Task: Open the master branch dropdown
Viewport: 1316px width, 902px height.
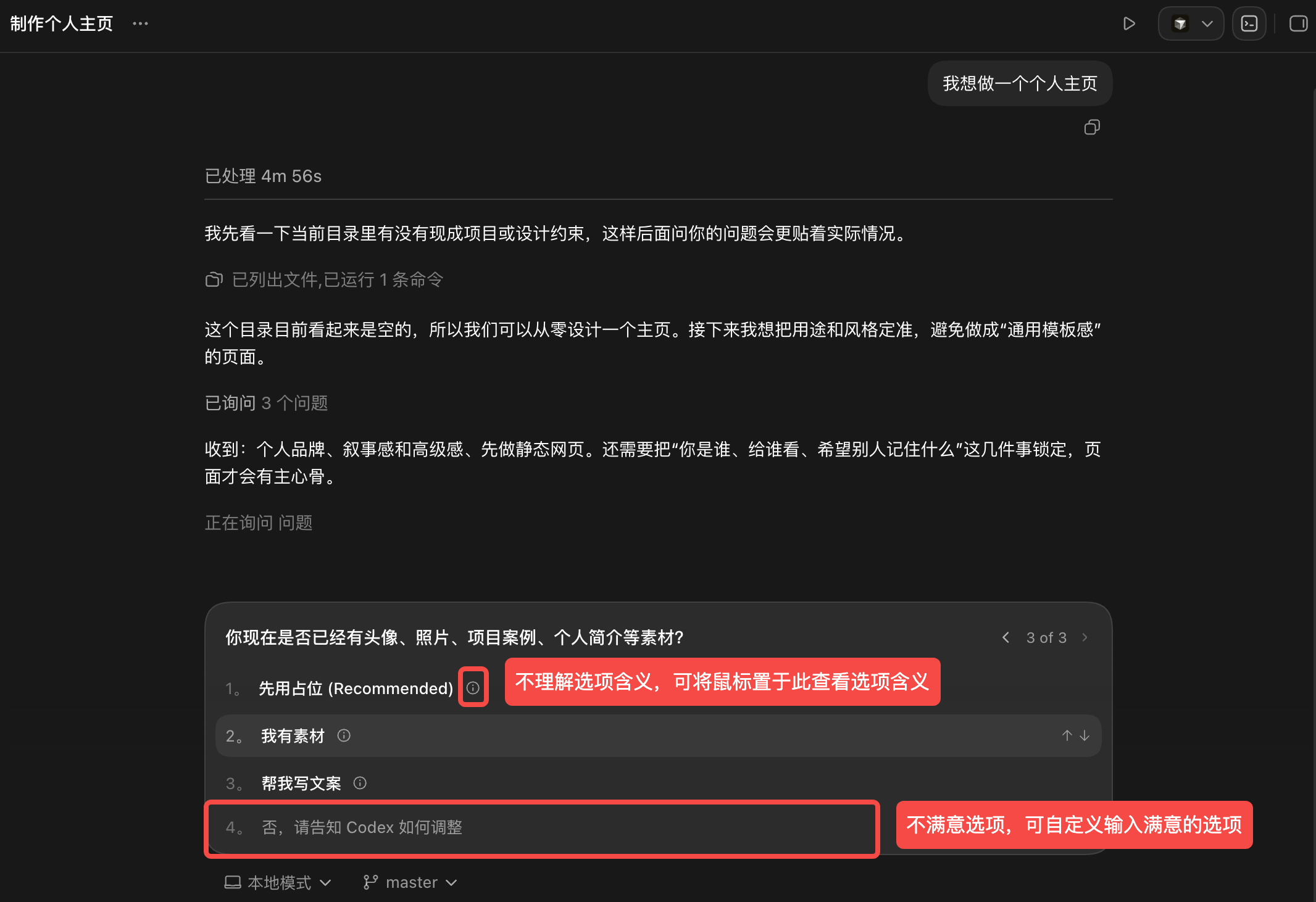Action: [410, 882]
